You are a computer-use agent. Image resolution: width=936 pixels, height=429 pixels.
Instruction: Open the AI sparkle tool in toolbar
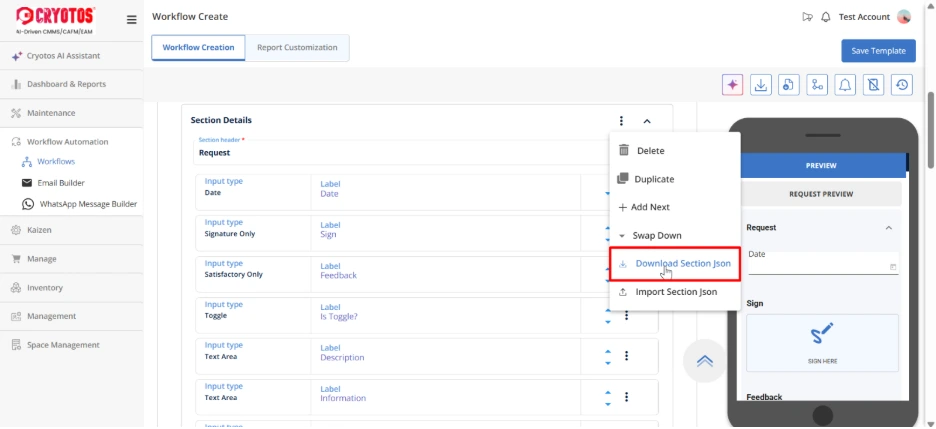(x=732, y=85)
